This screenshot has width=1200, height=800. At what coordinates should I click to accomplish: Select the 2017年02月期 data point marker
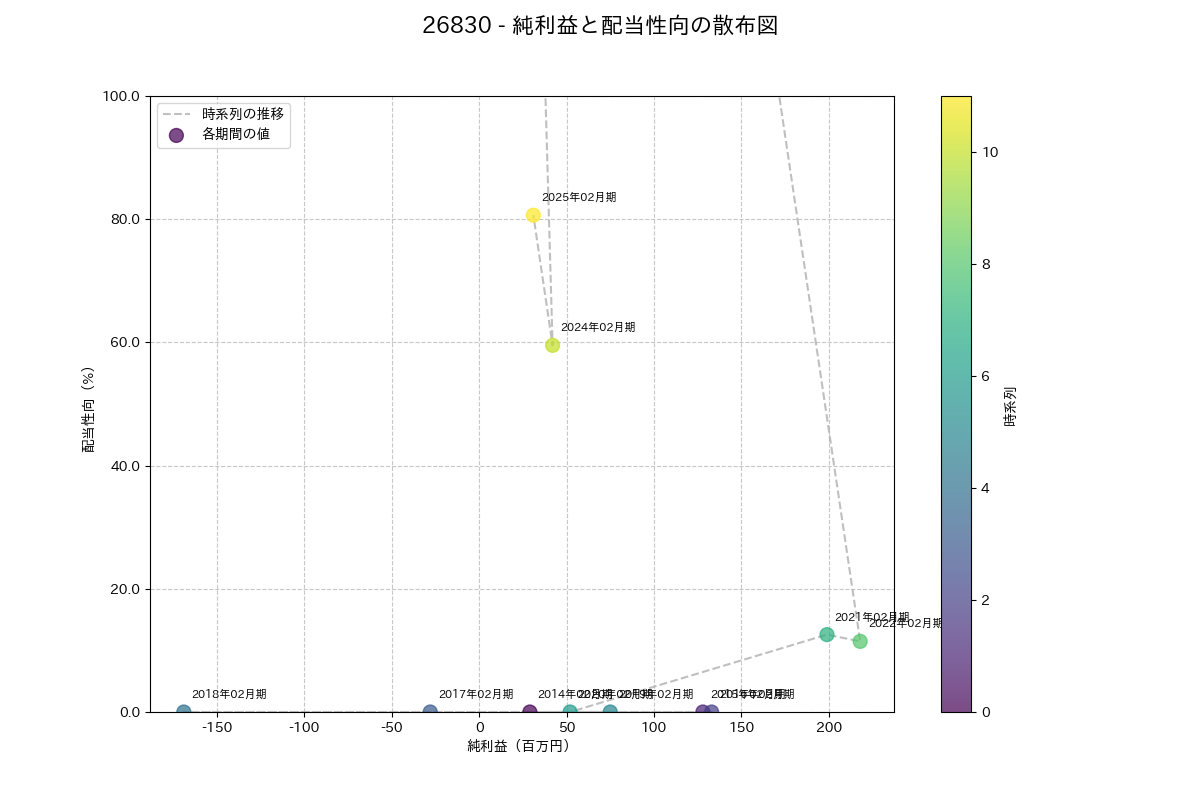pos(430,712)
